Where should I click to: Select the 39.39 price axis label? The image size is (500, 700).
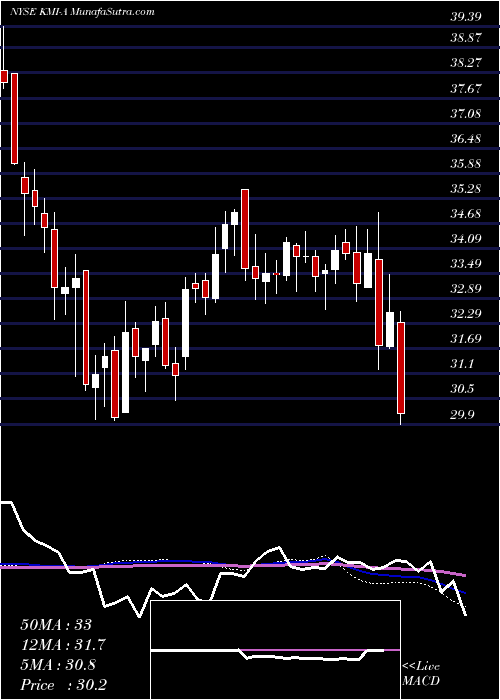[x=466, y=17]
